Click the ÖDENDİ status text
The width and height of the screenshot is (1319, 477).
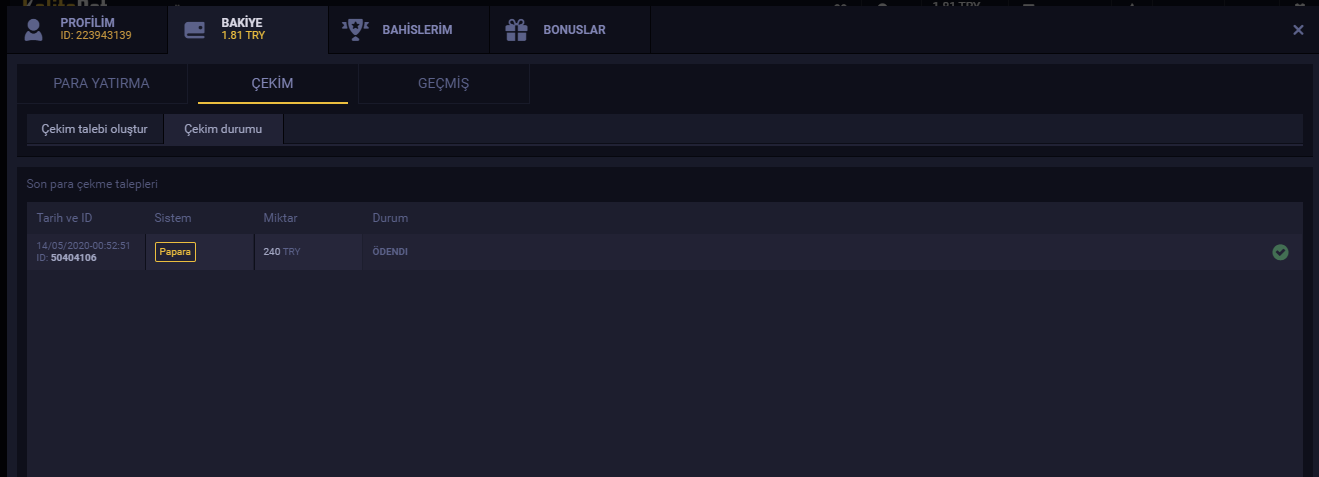(x=390, y=252)
